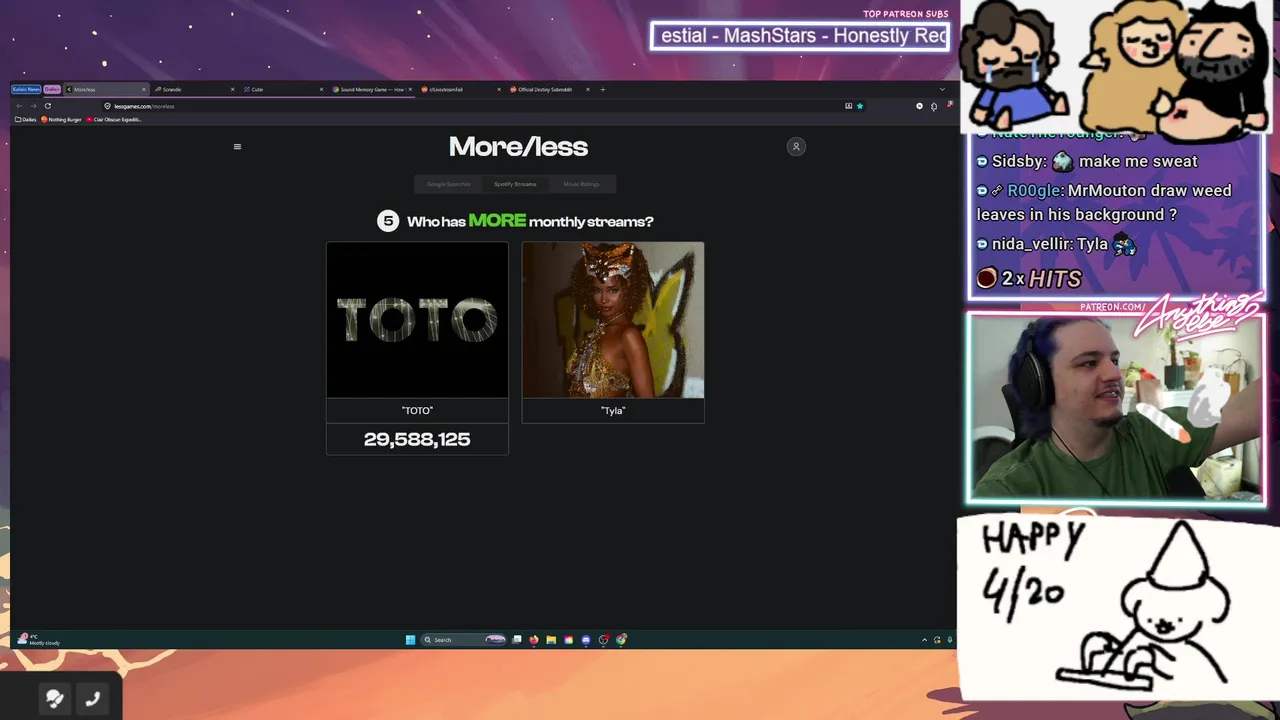Open Discord from the taskbar
1280x720 pixels.
tap(586, 640)
